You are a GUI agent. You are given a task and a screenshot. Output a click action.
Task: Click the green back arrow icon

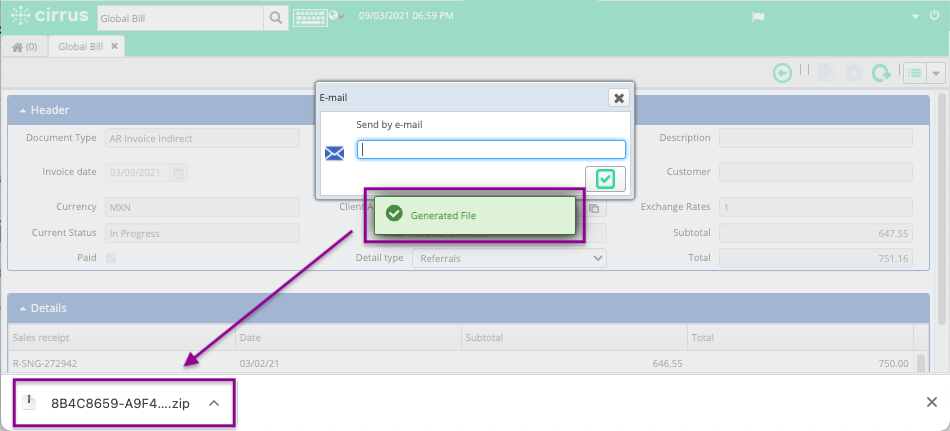point(782,73)
